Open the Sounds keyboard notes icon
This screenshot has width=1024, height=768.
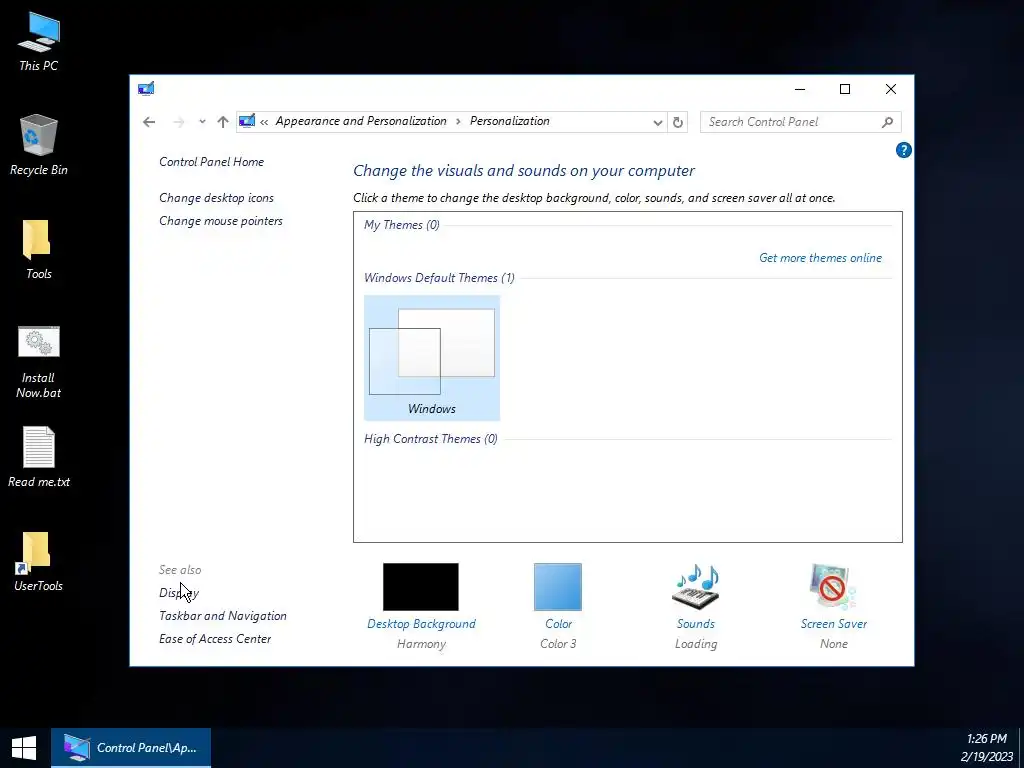click(696, 586)
